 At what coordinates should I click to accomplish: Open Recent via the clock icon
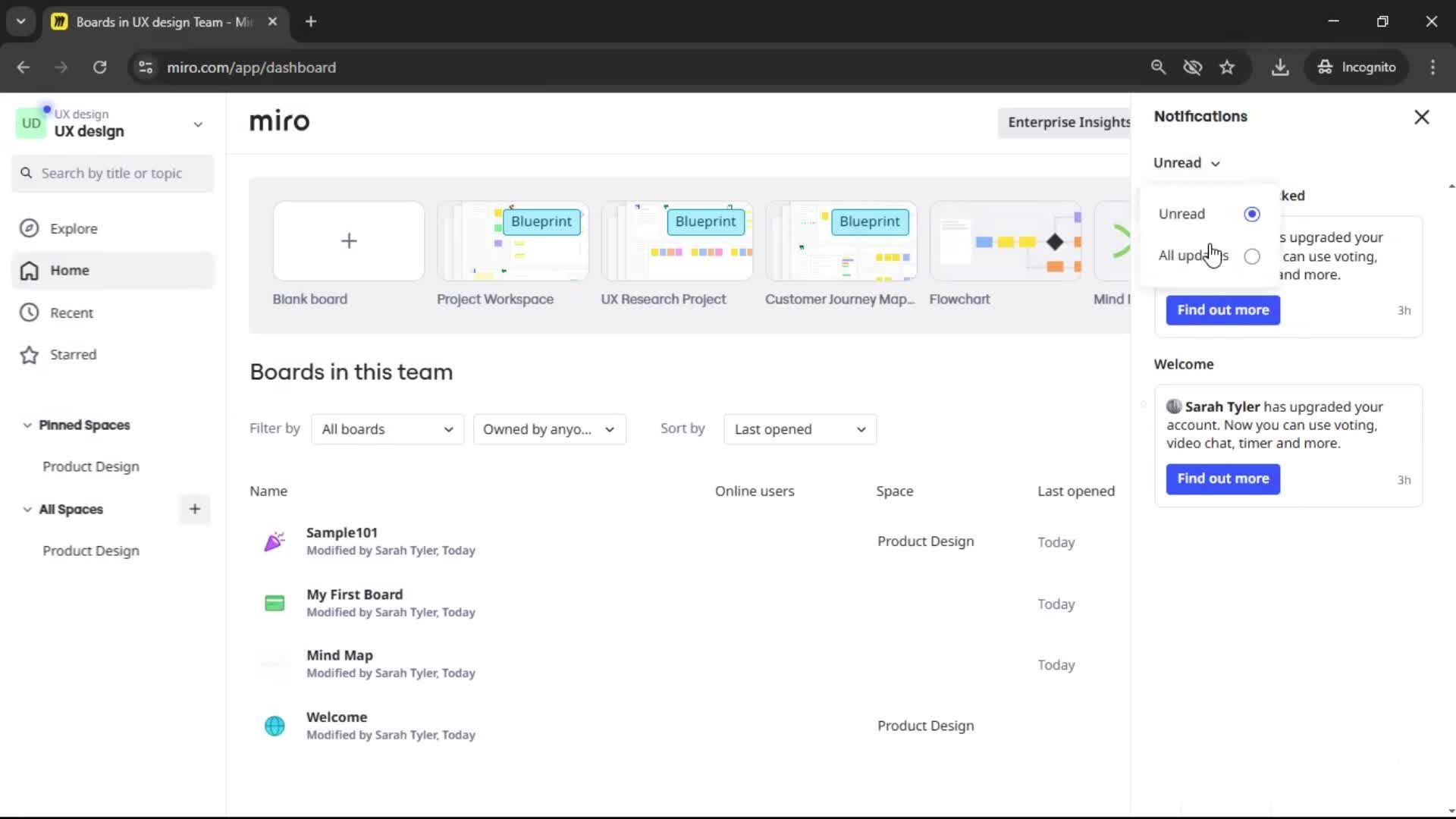[29, 312]
